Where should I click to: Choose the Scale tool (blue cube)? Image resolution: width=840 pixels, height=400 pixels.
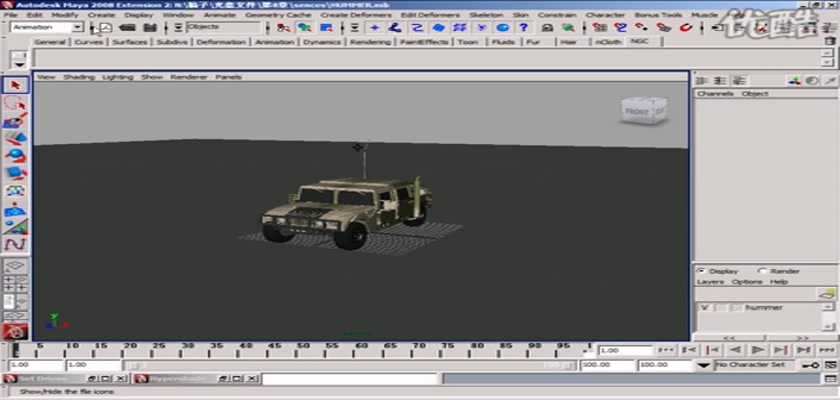[16, 173]
